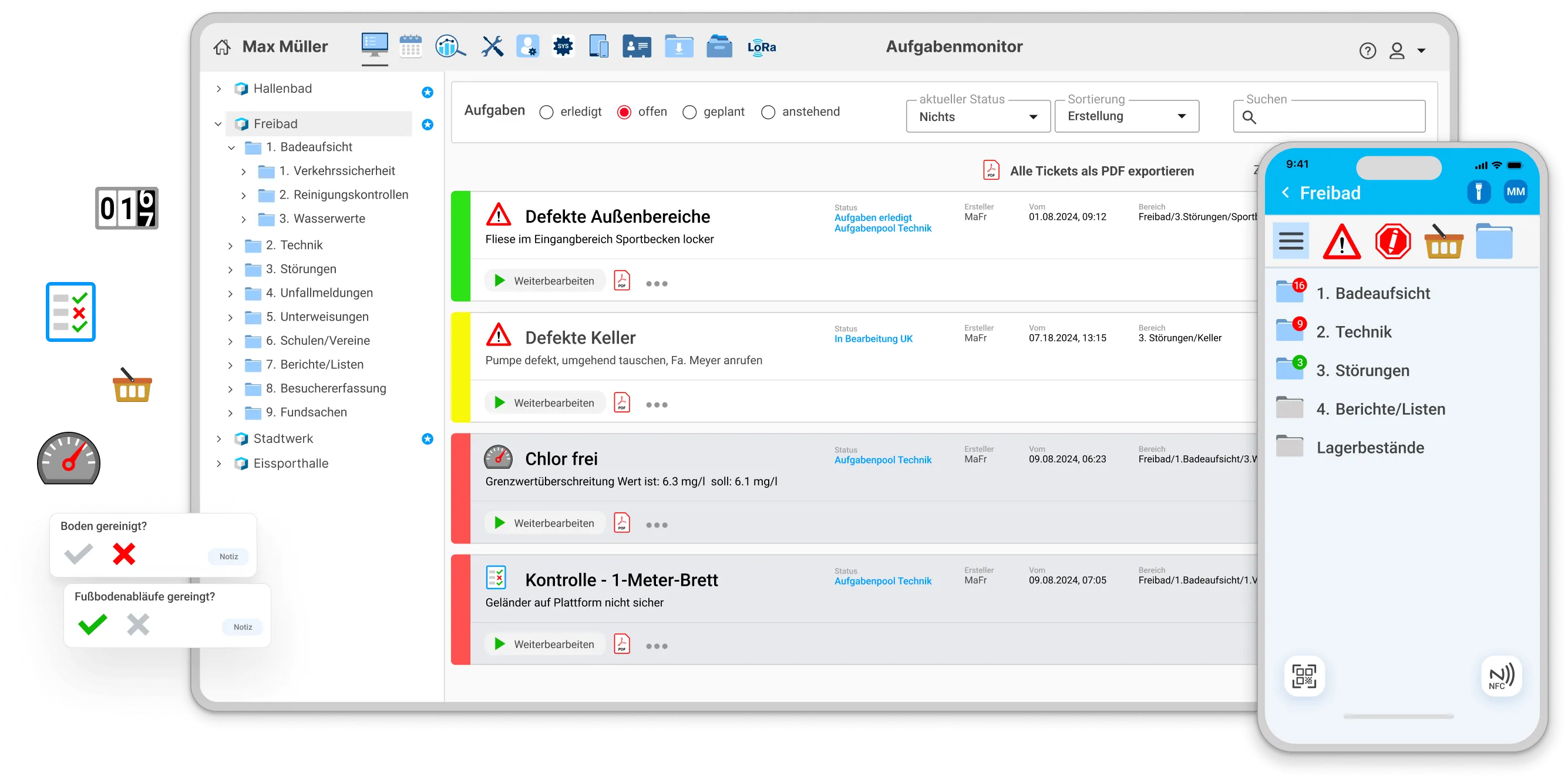Viewport: 1568px width, 779px height.
Task: Expand the 2. Technik folder in tree
Action: pos(231,246)
